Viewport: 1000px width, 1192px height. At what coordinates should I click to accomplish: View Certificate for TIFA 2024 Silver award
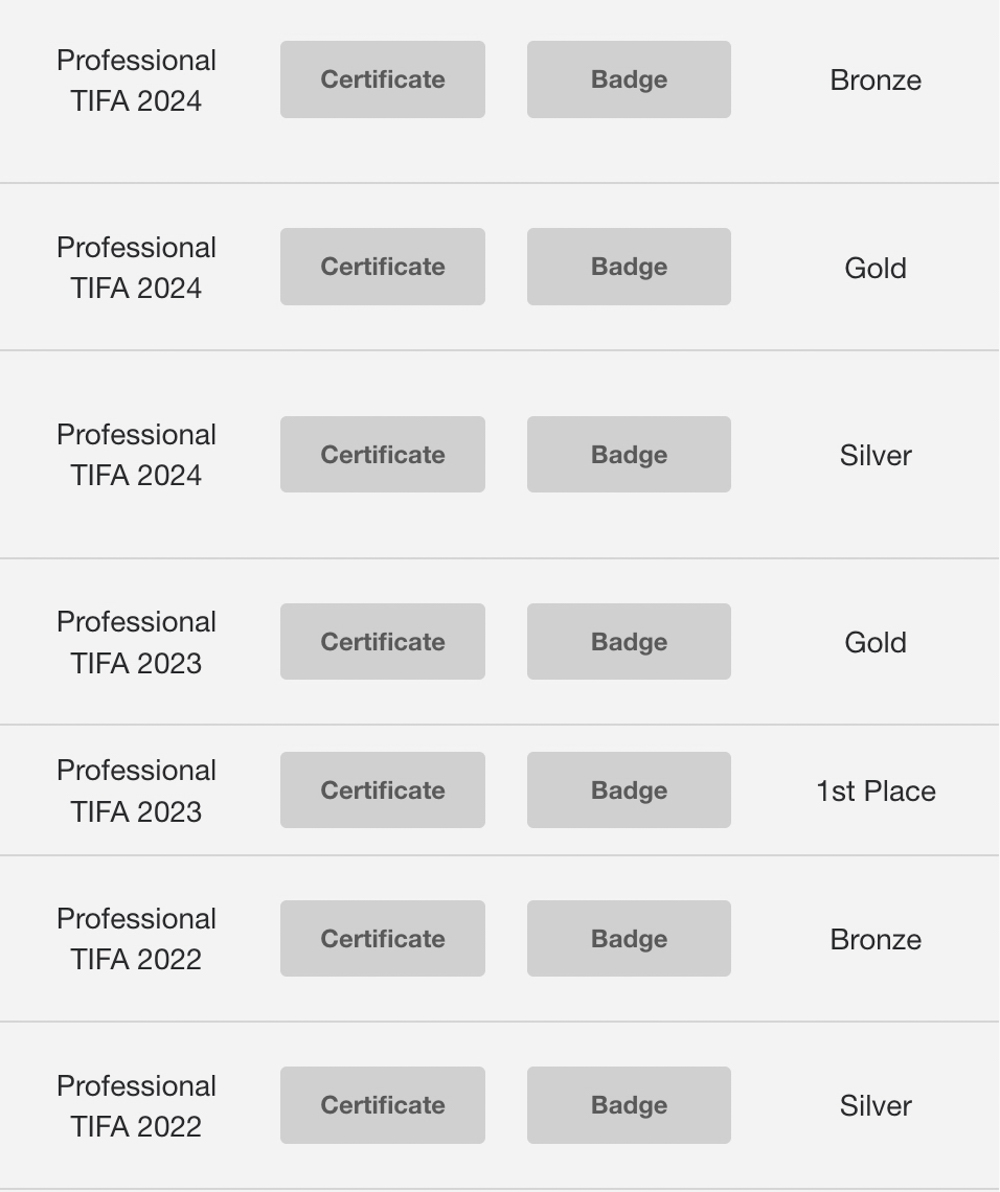(383, 455)
